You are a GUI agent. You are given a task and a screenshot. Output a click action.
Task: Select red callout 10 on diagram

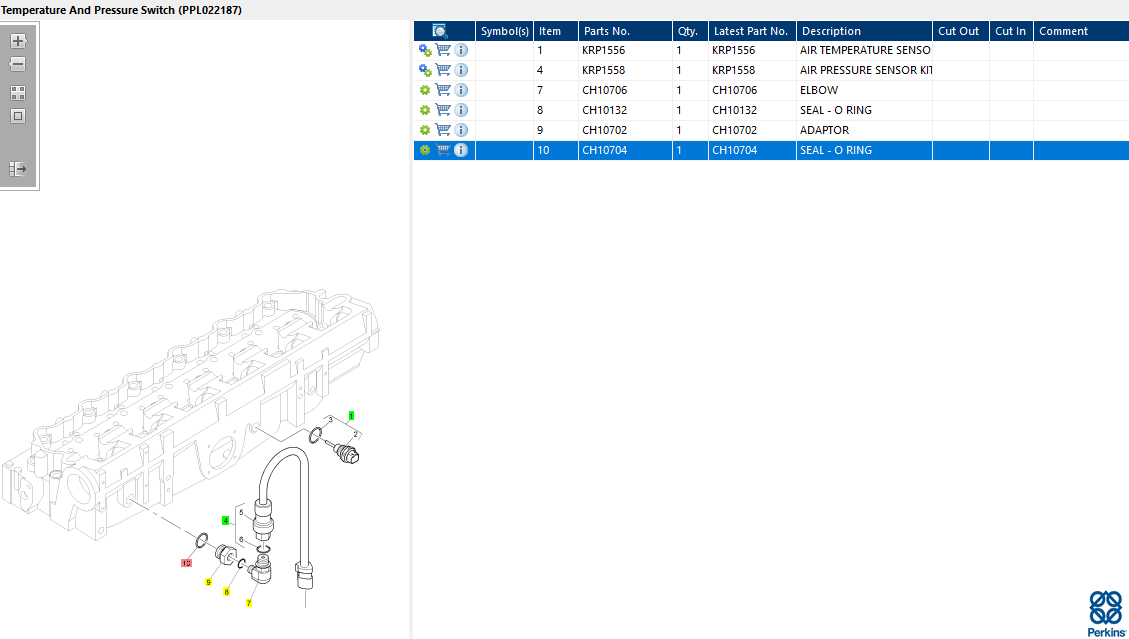[x=186, y=563]
